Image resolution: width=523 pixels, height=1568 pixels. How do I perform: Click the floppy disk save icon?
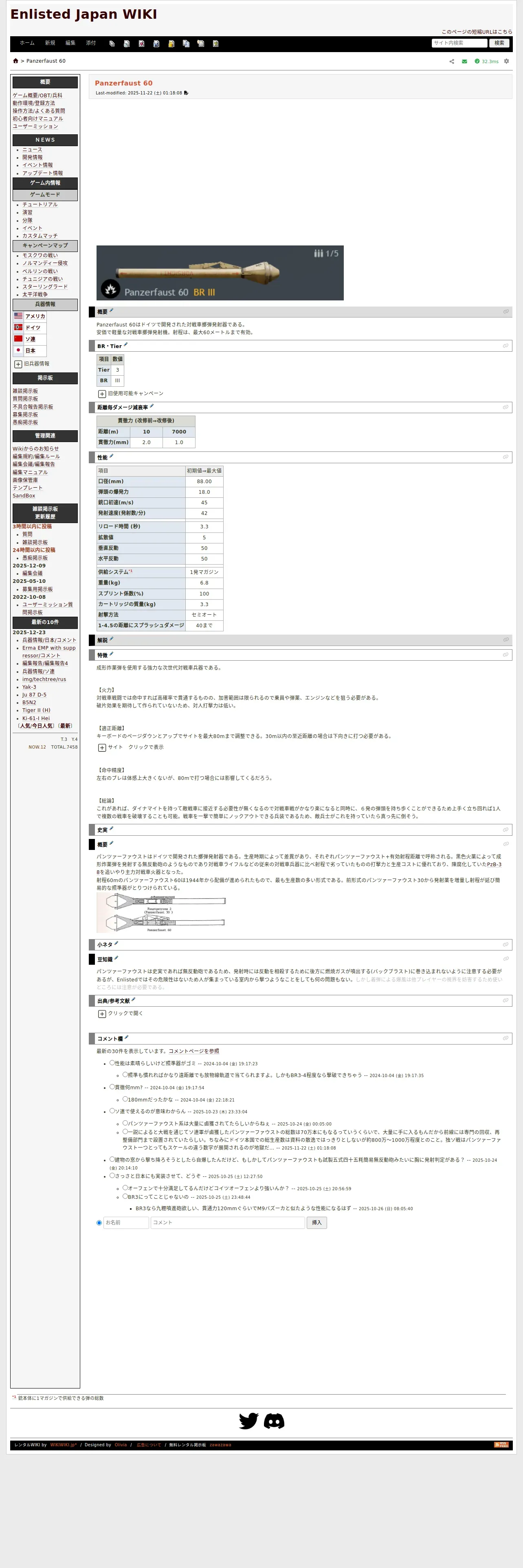(x=156, y=44)
